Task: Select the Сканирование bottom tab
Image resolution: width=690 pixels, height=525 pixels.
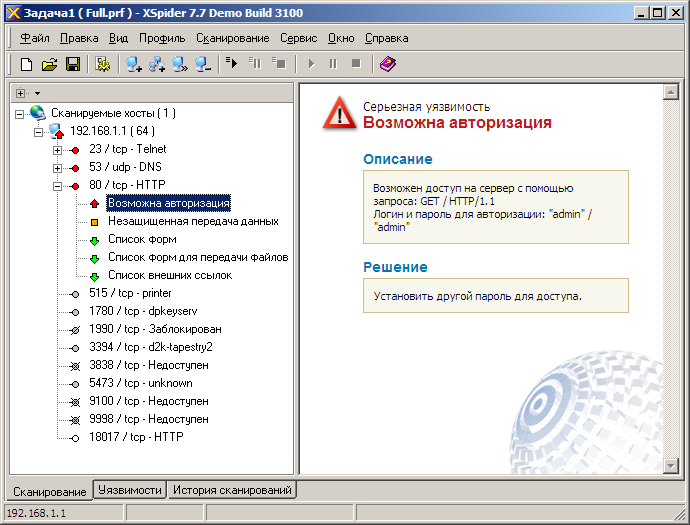Action: (49, 491)
